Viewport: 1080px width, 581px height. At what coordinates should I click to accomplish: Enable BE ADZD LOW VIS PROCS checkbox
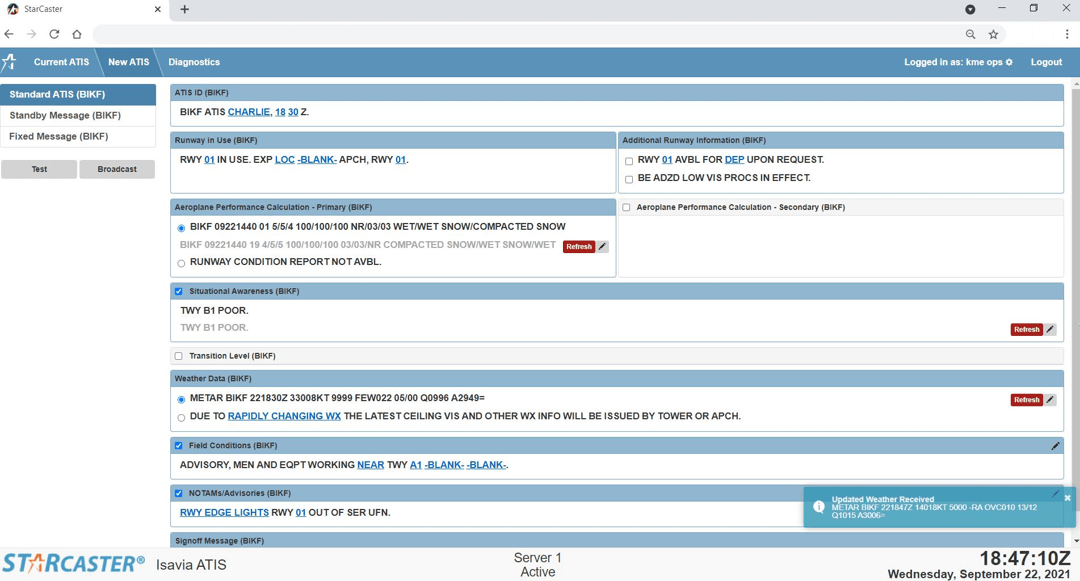(x=629, y=179)
